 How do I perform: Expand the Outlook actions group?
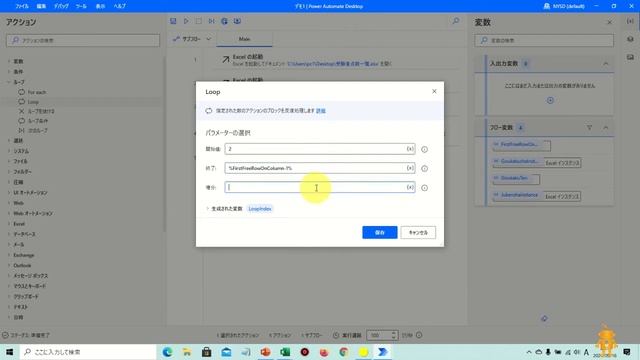click(9, 265)
